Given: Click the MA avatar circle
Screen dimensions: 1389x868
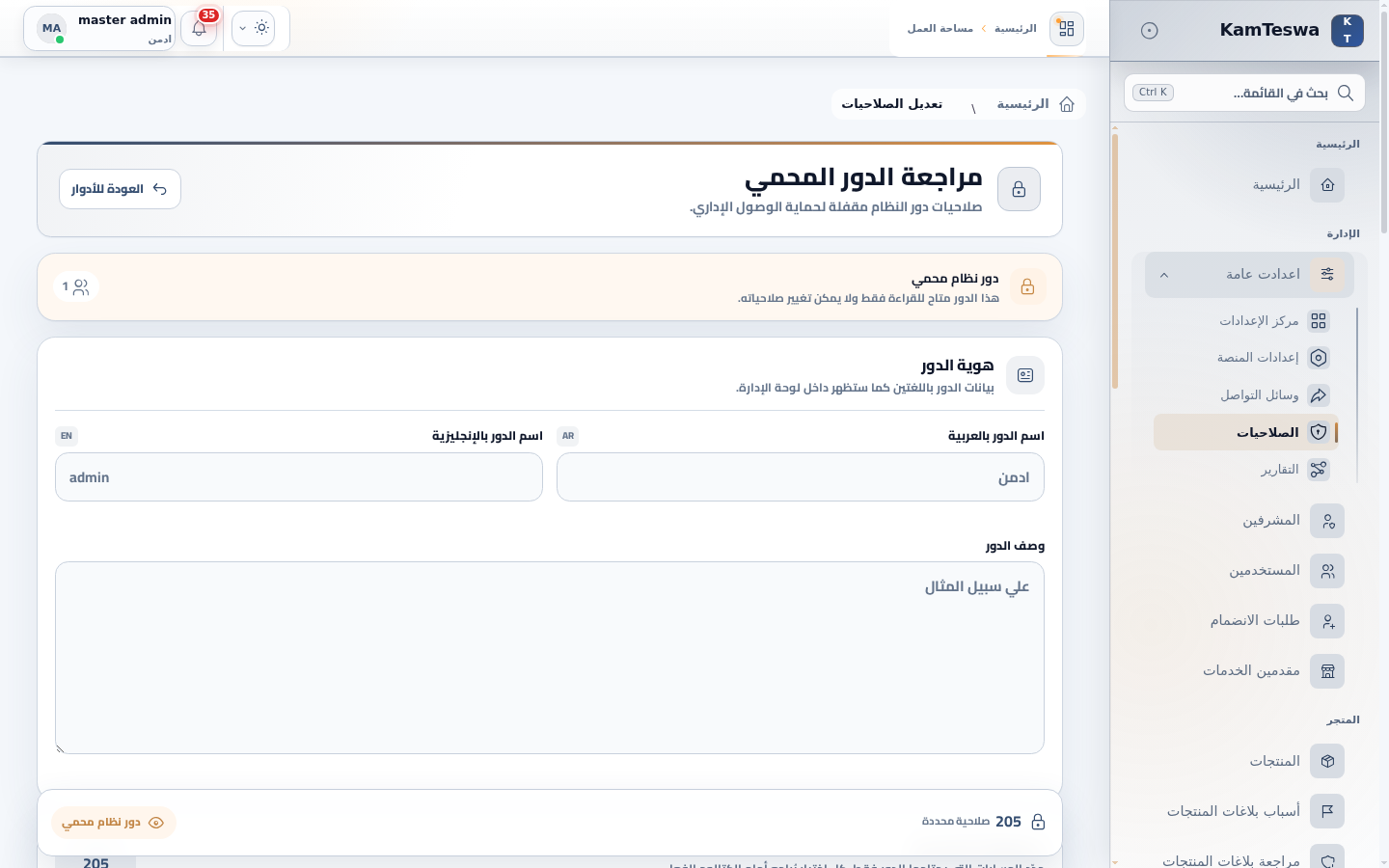Looking at the screenshot, I should click(x=51, y=29).
